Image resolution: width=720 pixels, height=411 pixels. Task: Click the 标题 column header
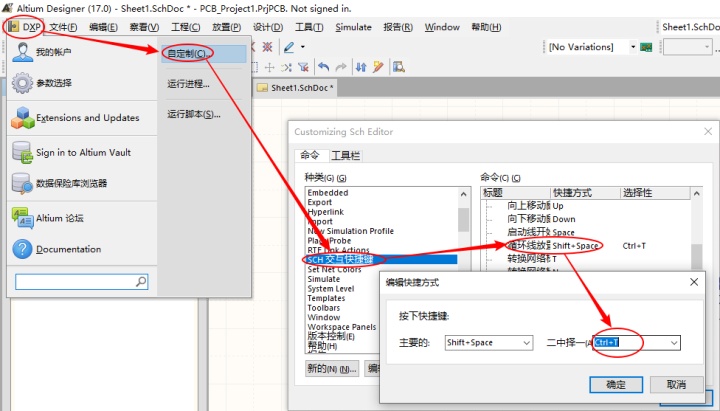(x=515, y=193)
